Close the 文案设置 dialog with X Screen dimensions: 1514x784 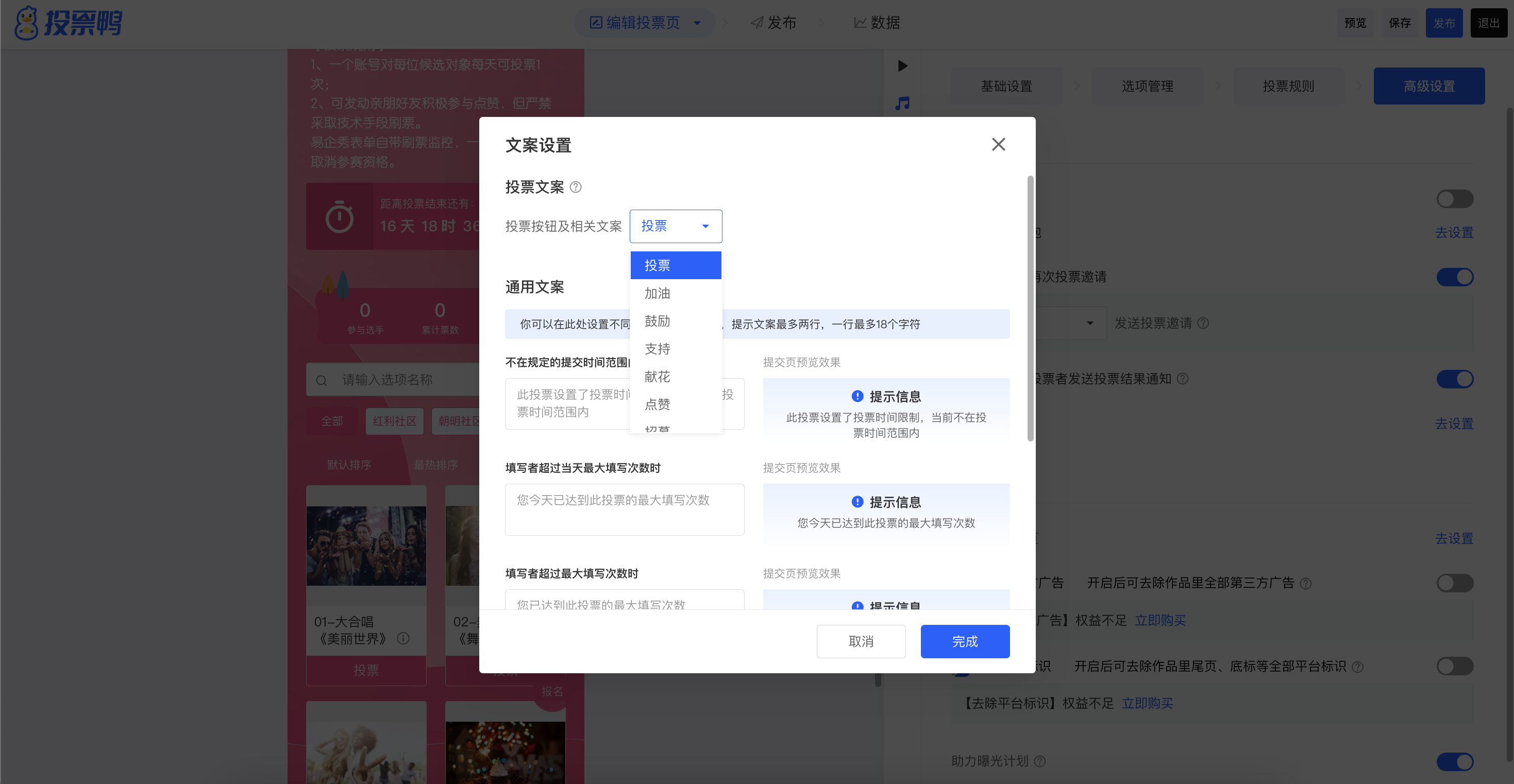(998, 145)
